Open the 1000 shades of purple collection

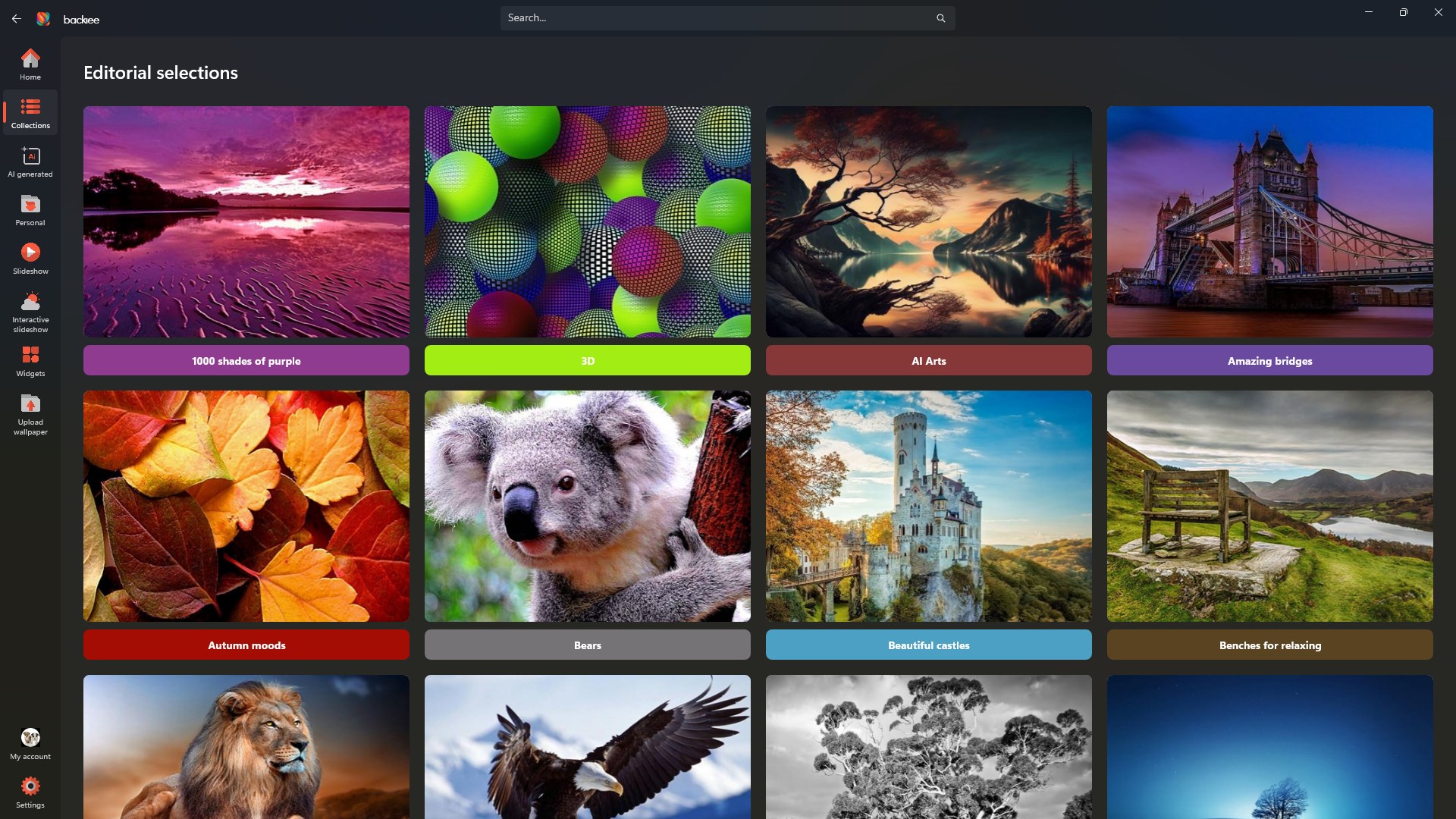[x=246, y=360]
